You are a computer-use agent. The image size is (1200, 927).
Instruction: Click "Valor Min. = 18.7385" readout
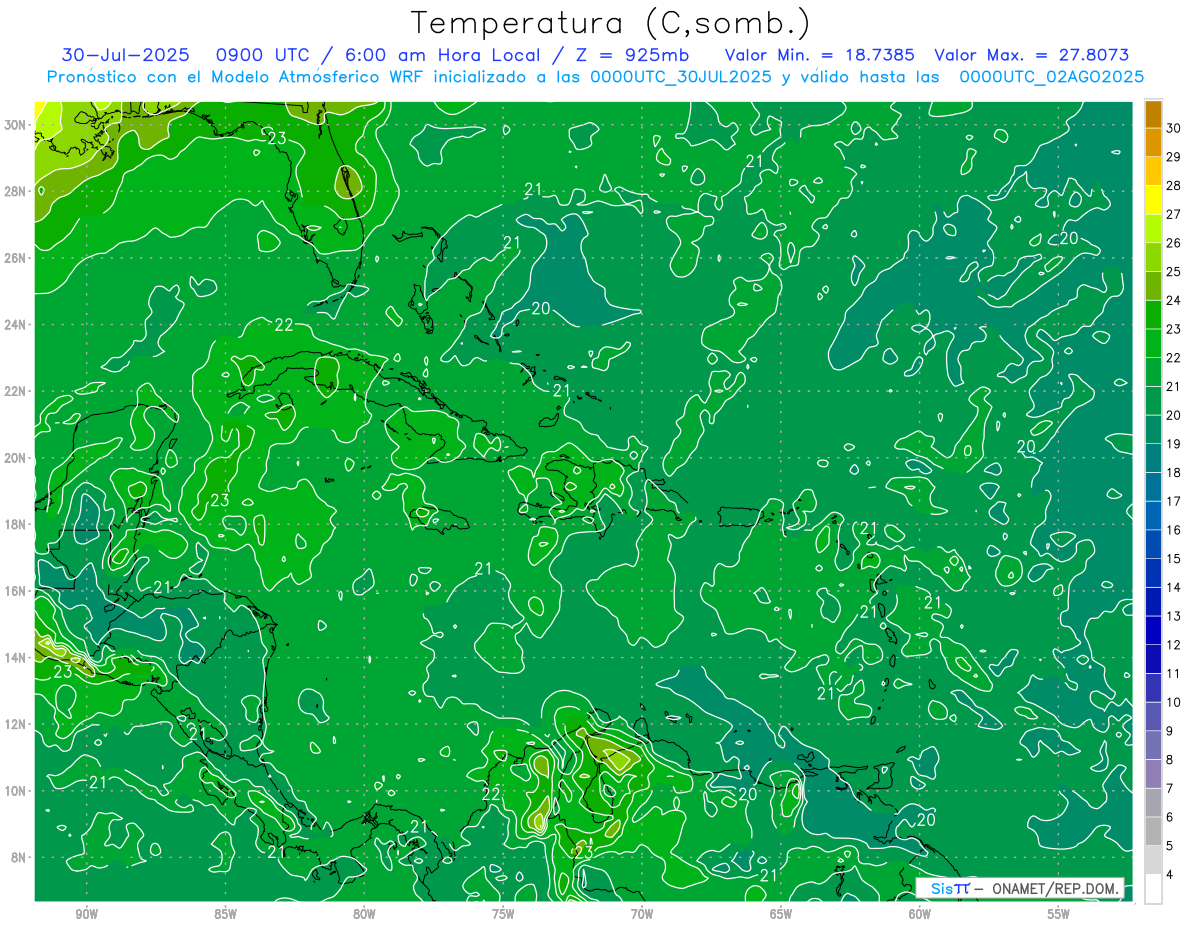(x=820, y=55)
